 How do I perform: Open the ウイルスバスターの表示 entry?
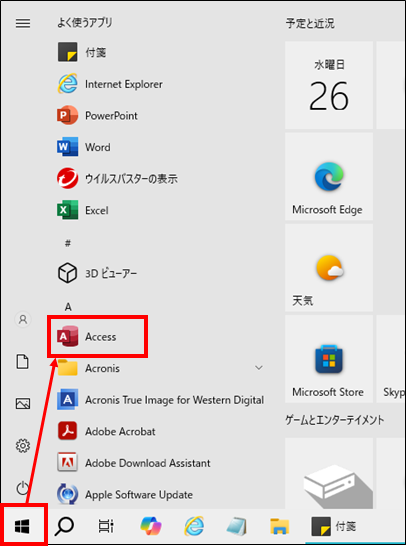[117, 179]
